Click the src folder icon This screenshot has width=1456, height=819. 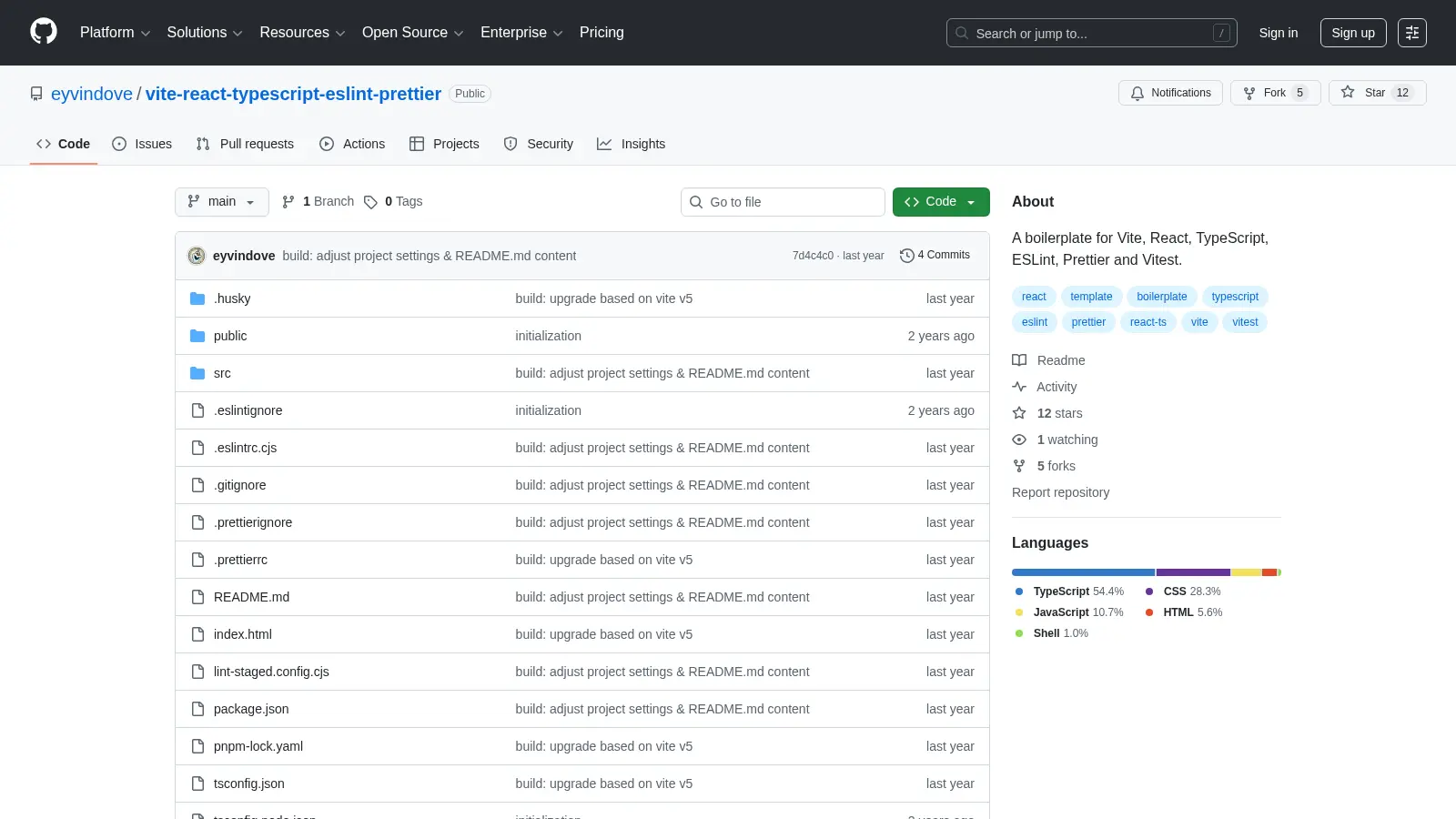(x=197, y=373)
